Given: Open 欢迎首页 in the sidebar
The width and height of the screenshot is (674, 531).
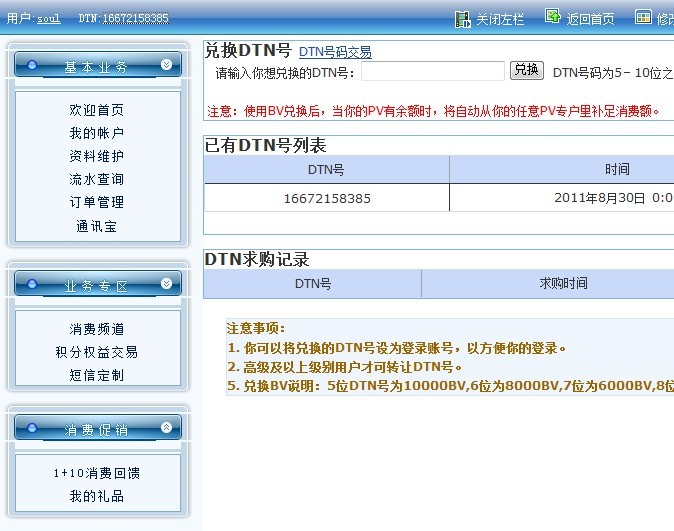Looking at the screenshot, I should (97, 110).
